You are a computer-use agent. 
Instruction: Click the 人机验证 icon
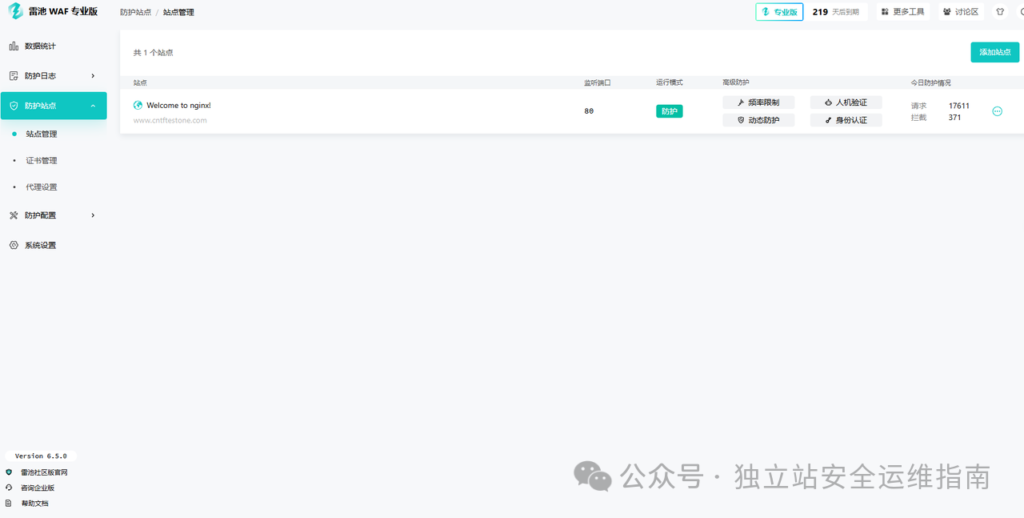pos(829,103)
